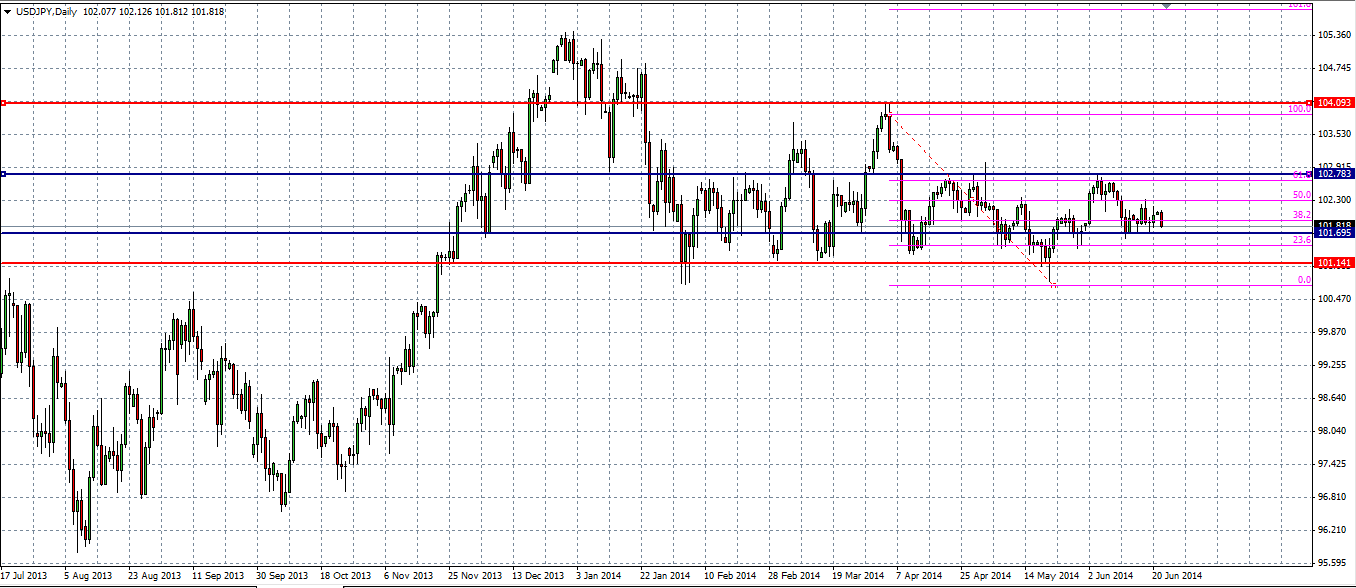Click the 18 Oct 2013 date label
Image resolution: width=1356 pixels, height=588 pixels.
[344, 577]
